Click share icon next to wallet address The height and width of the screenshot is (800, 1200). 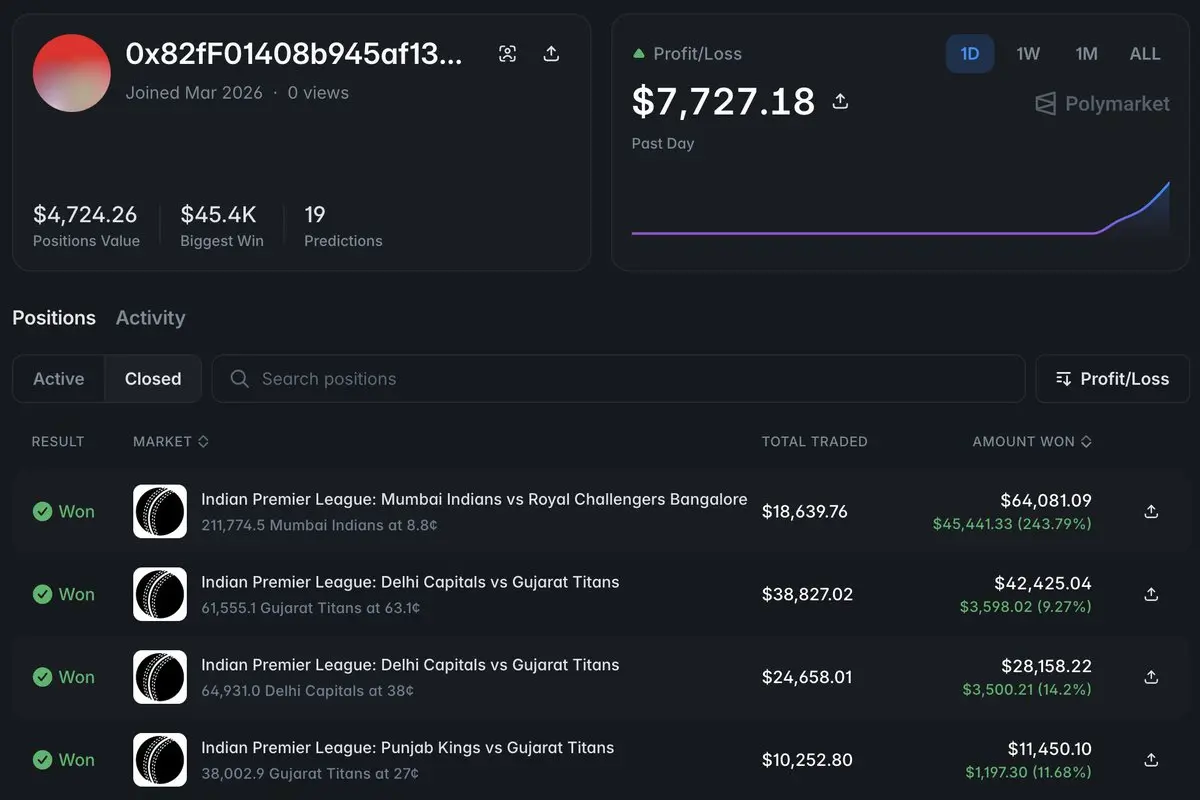551,54
